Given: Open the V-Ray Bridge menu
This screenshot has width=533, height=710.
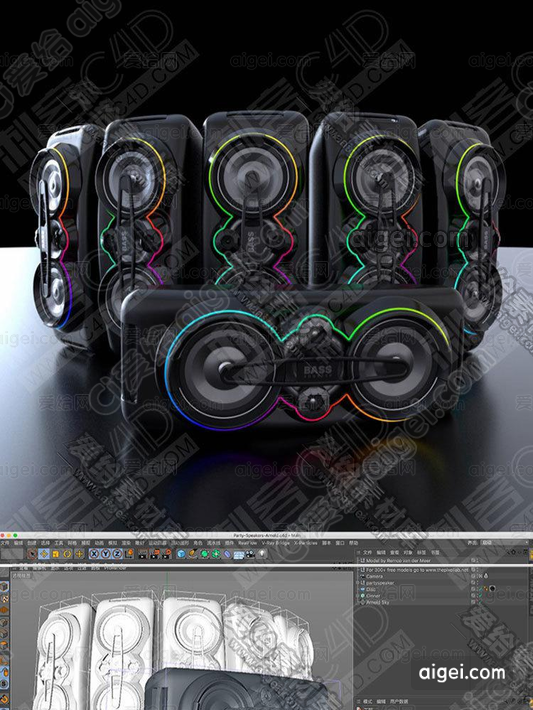Looking at the screenshot, I should coord(277,543).
